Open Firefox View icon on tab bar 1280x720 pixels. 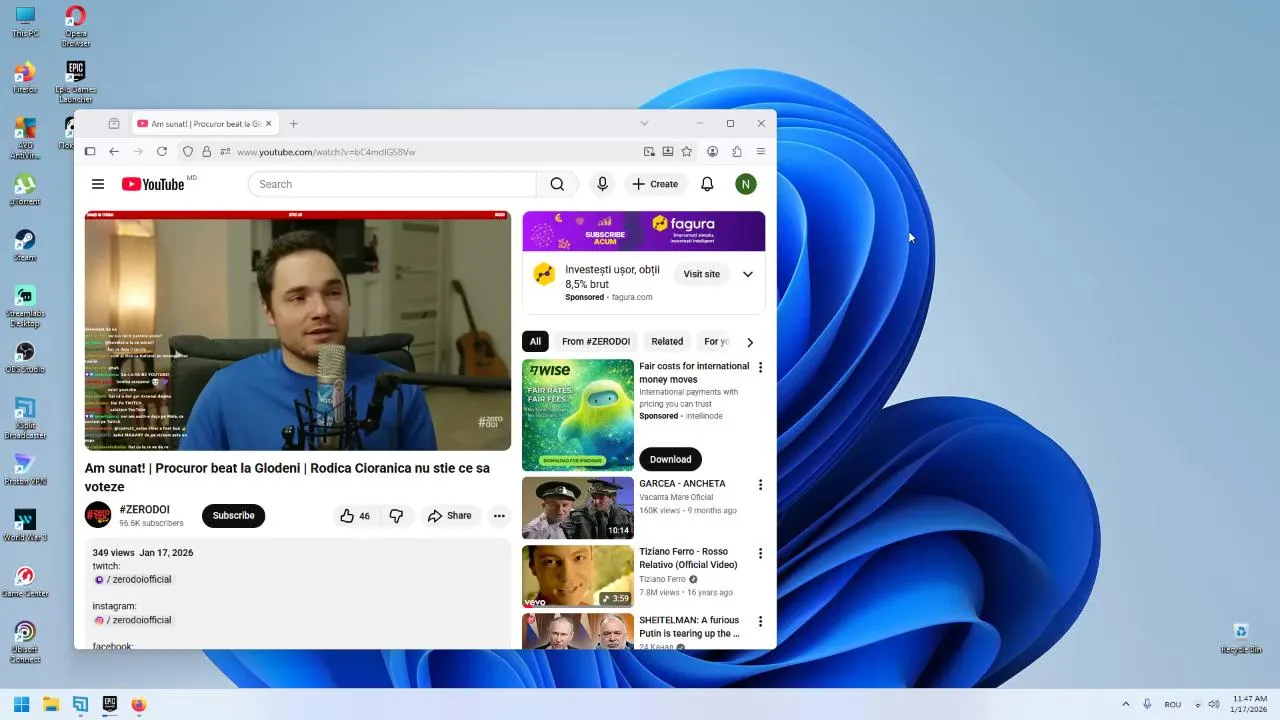click(114, 124)
